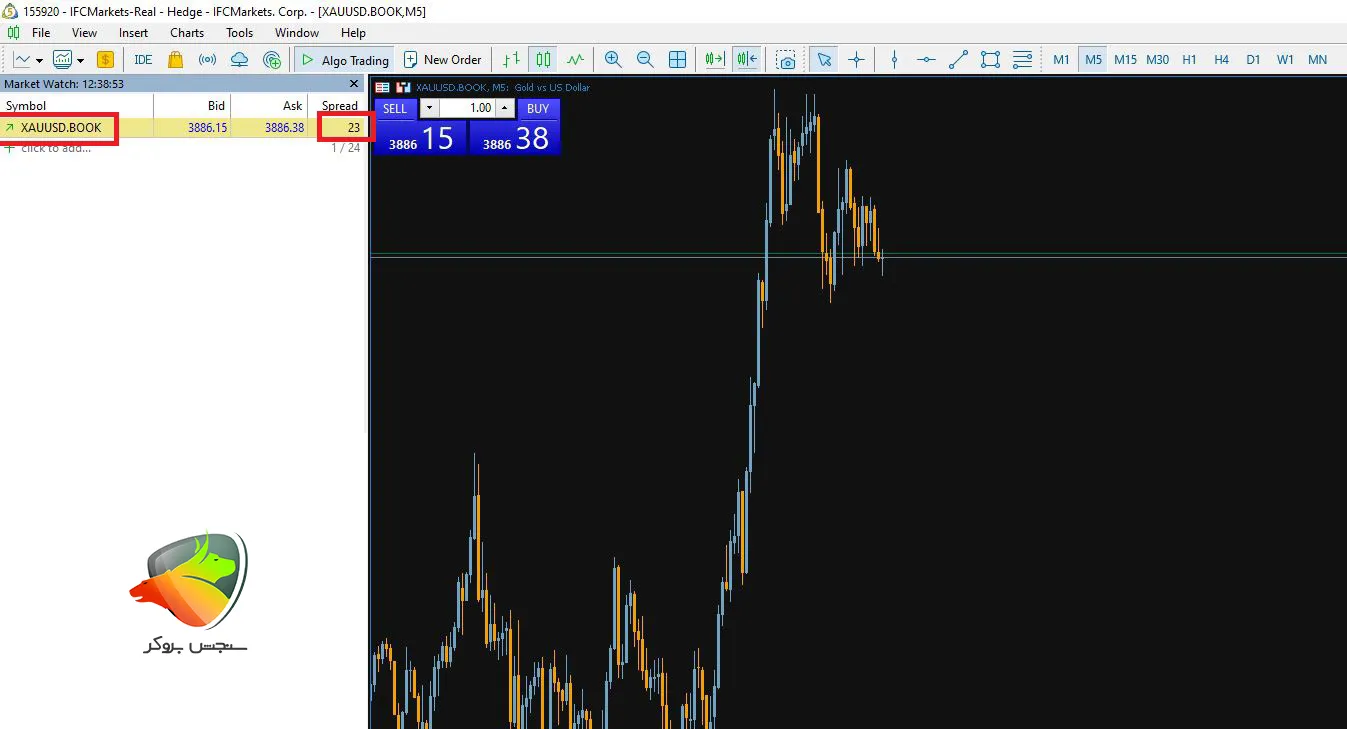Click the zoom out magnifier icon
This screenshot has width=1347, height=729.
[x=645, y=60]
